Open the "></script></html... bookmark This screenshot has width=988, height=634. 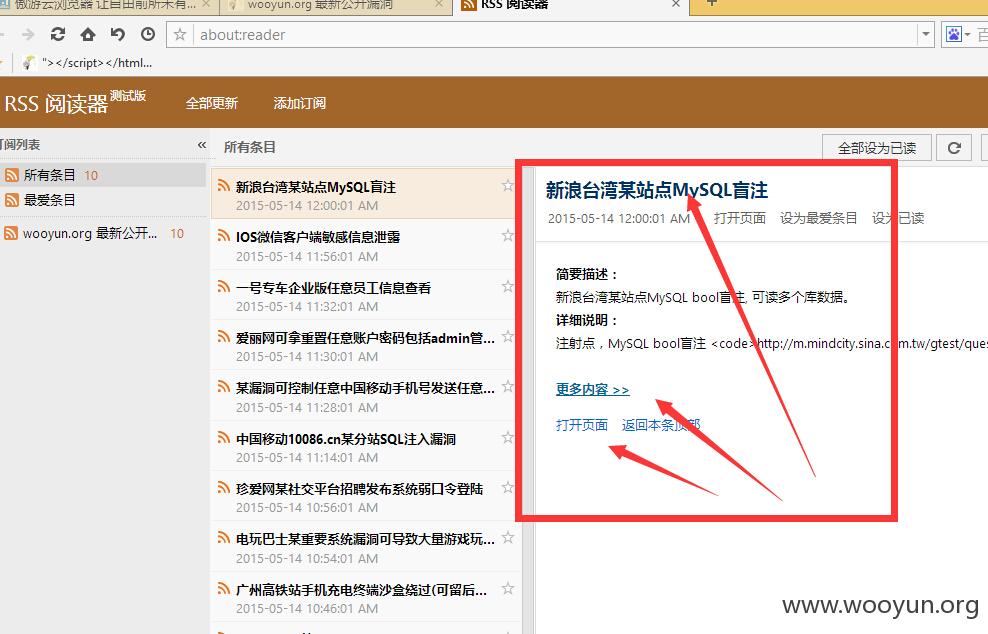[x=88, y=63]
